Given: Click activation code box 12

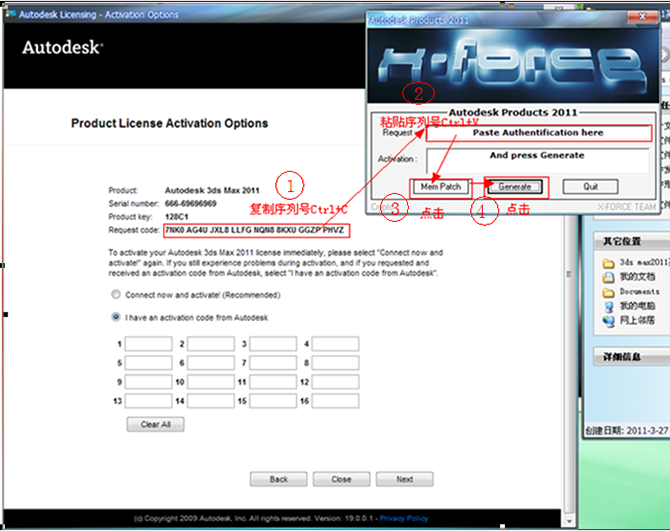Looking at the screenshot, I should (x=335, y=381).
